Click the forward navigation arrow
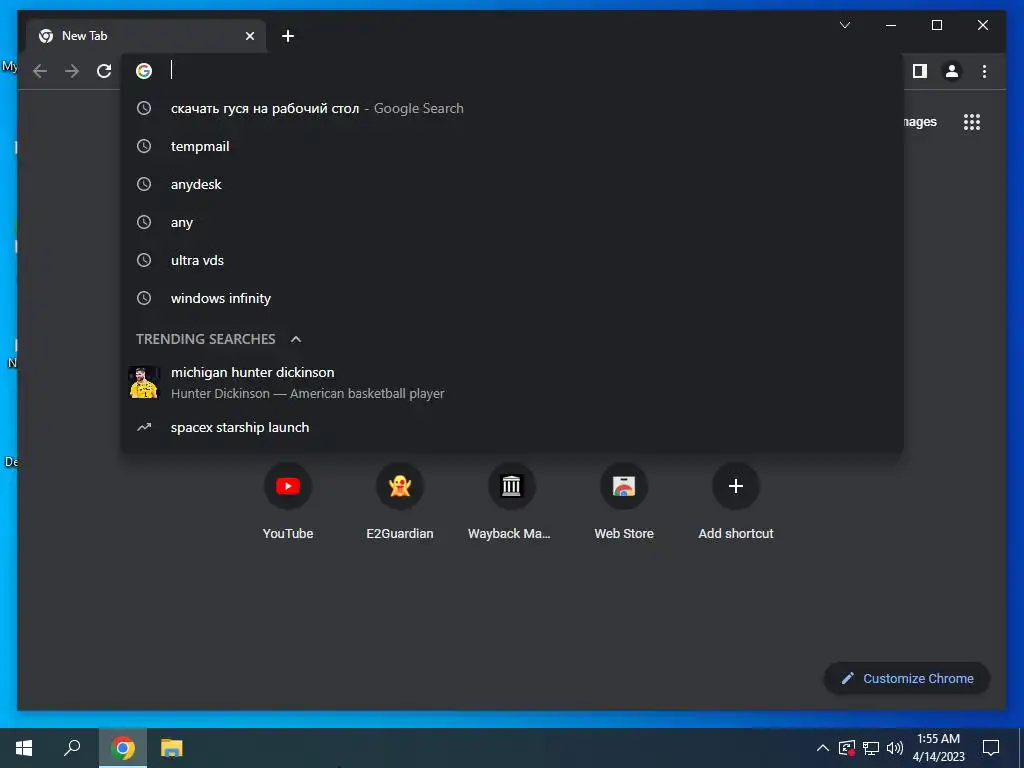 [72, 71]
